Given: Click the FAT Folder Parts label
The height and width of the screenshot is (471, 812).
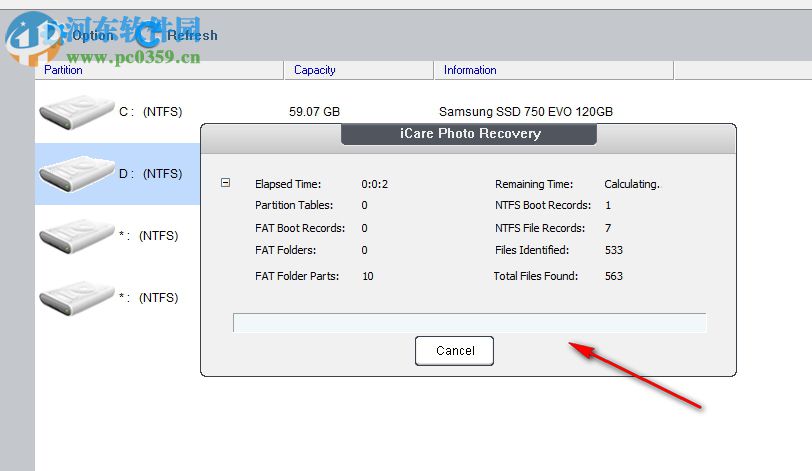Looking at the screenshot, I should coord(297,276).
